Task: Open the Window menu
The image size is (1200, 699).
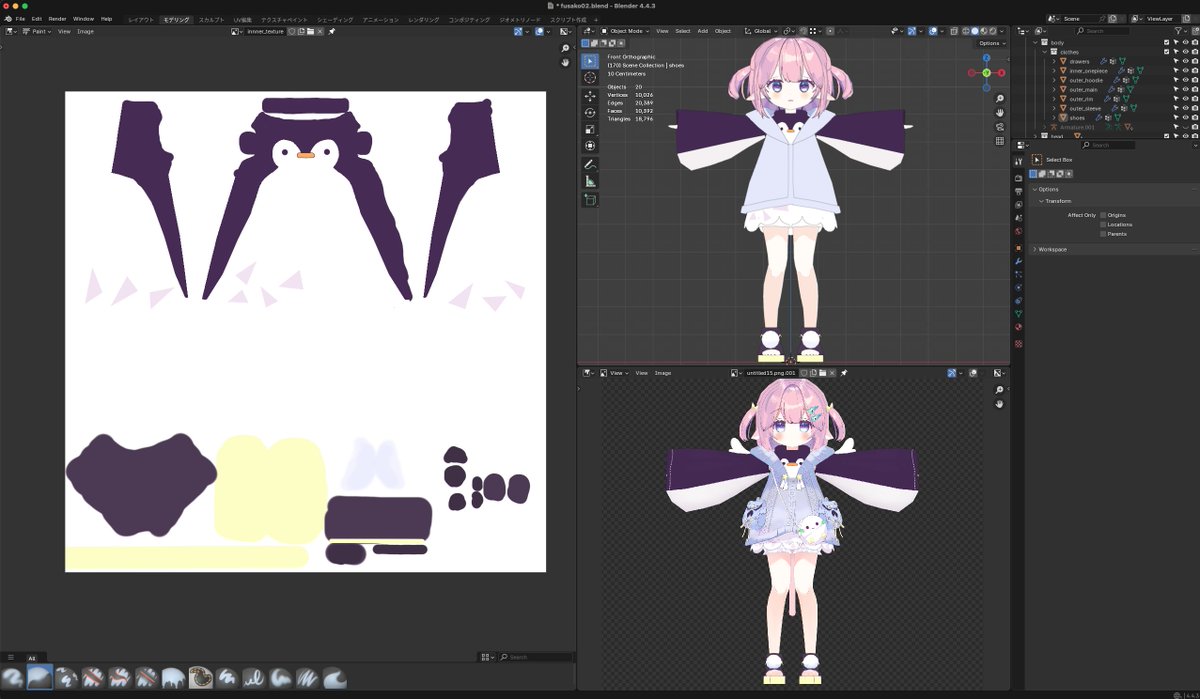Action: point(84,19)
